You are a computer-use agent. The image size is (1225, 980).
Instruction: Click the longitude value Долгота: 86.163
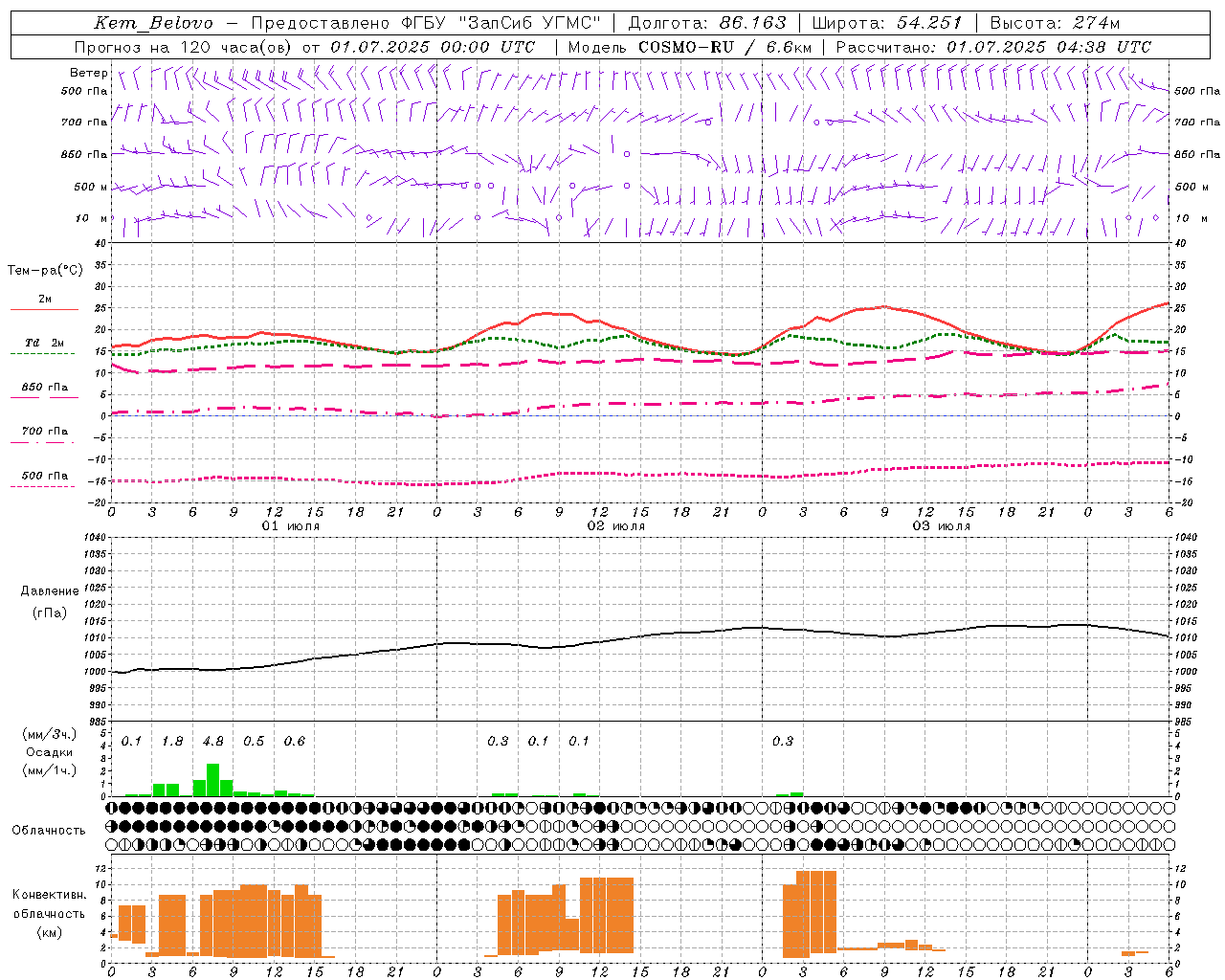point(706,23)
